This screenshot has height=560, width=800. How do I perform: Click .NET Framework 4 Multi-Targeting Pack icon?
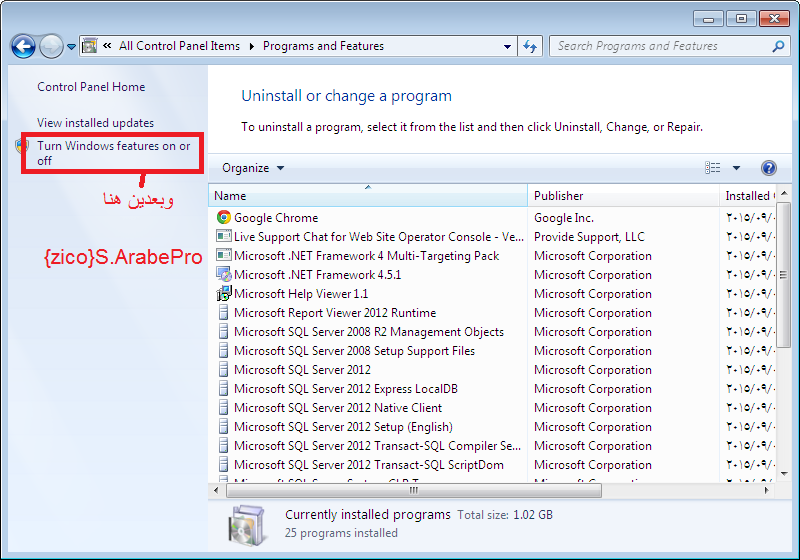tap(223, 255)
